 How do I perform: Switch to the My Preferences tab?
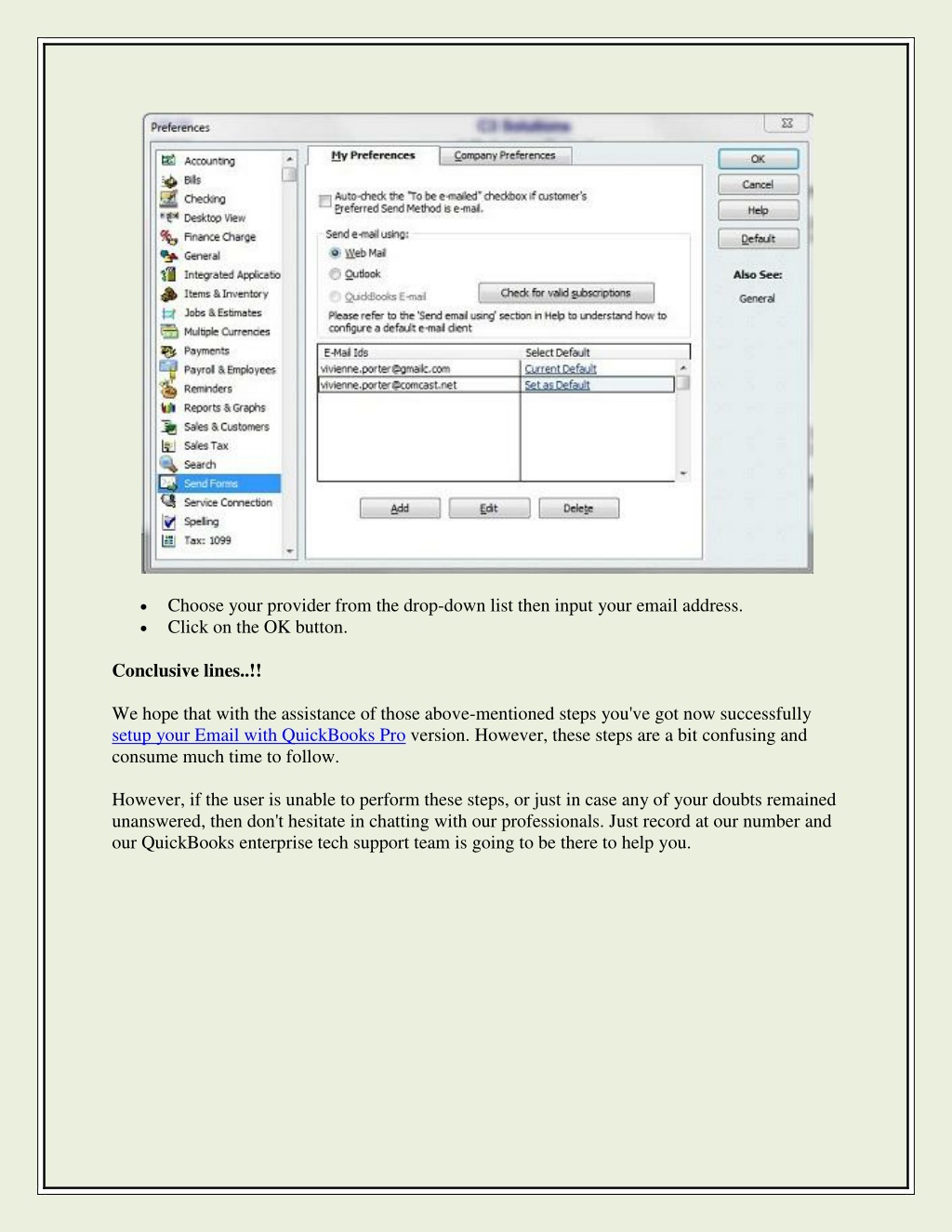coord(373,155)
